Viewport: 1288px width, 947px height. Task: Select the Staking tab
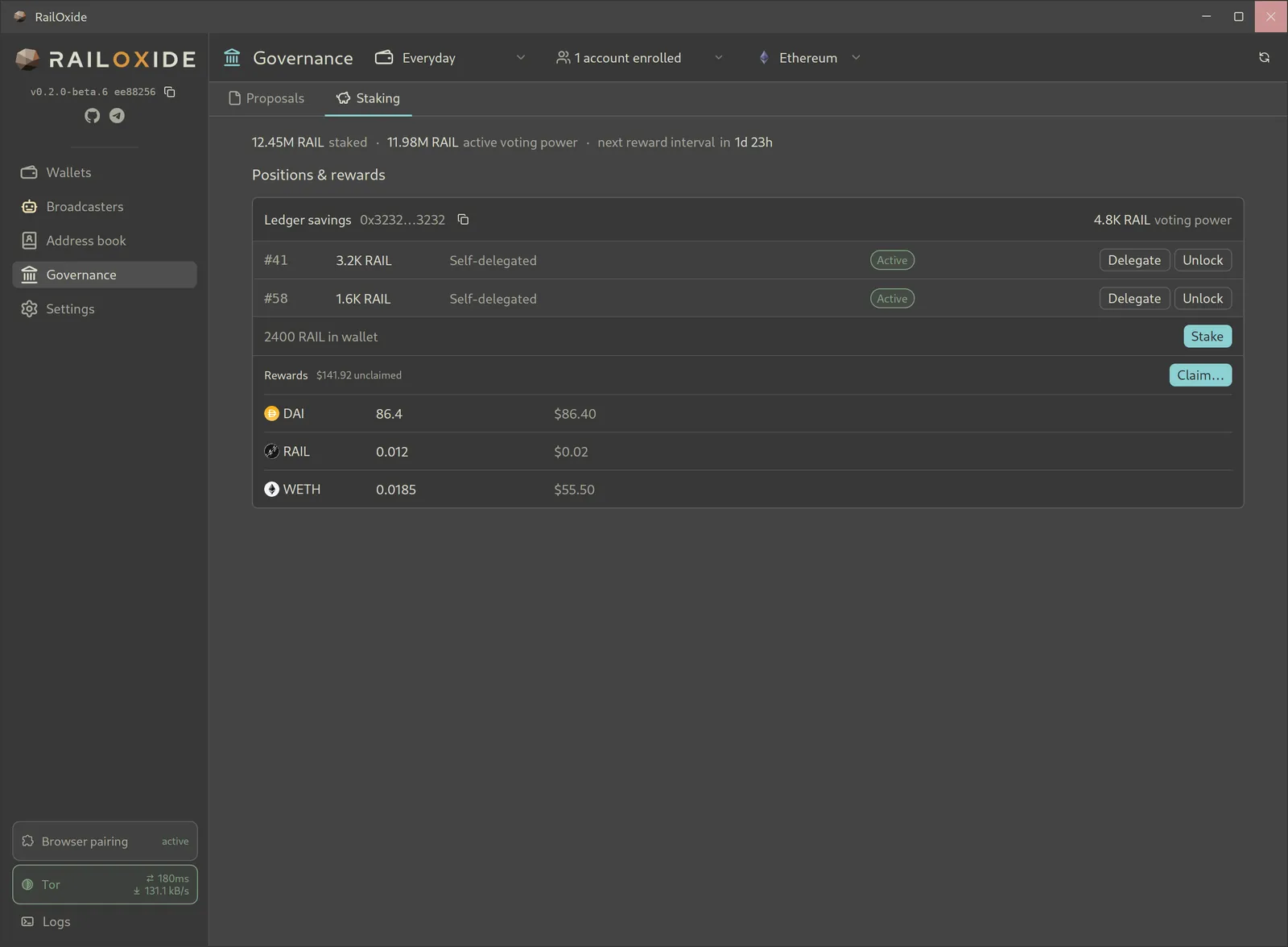point(368,98)
